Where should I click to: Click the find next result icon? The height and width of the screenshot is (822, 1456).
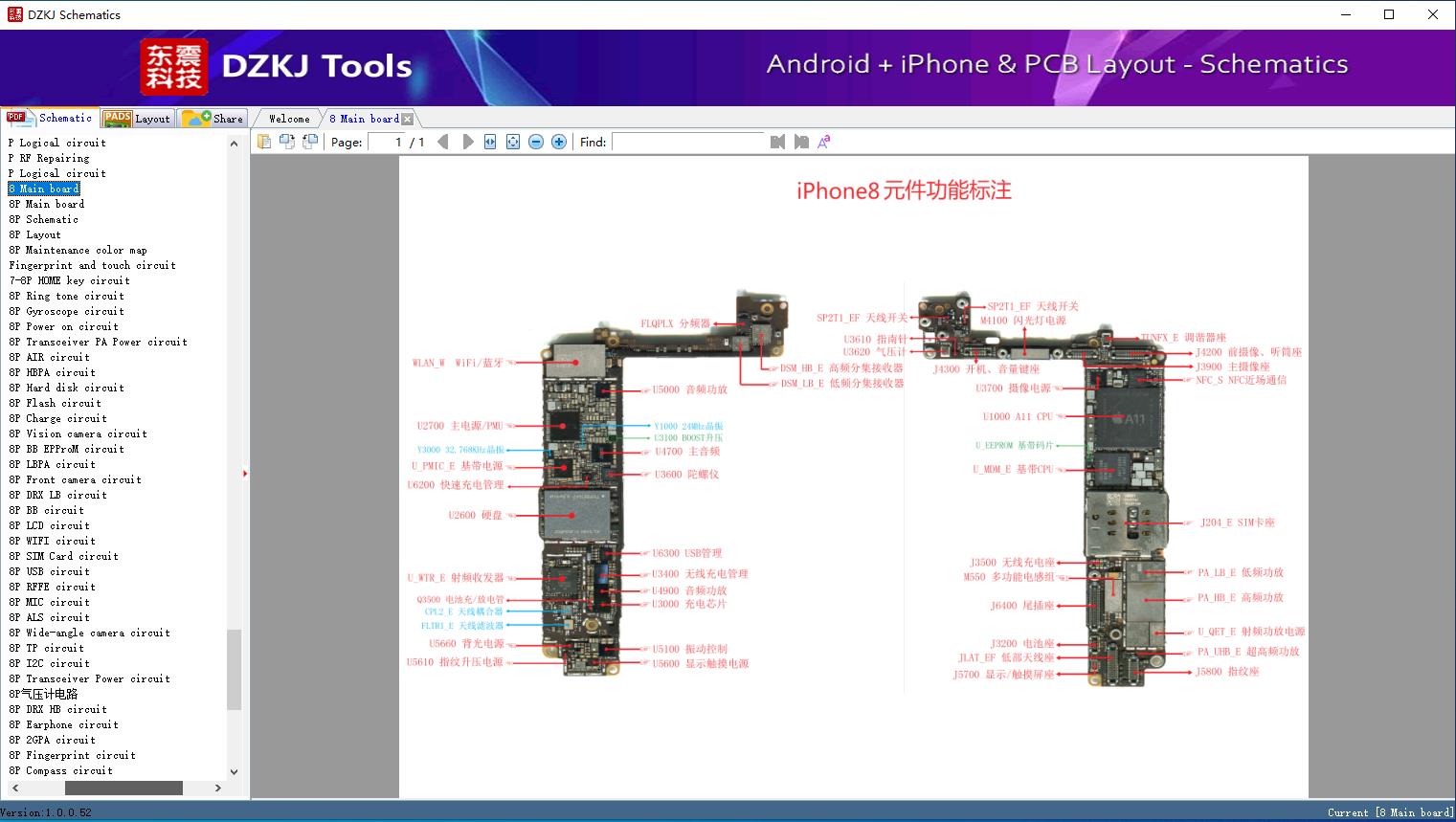click(800, 142)
